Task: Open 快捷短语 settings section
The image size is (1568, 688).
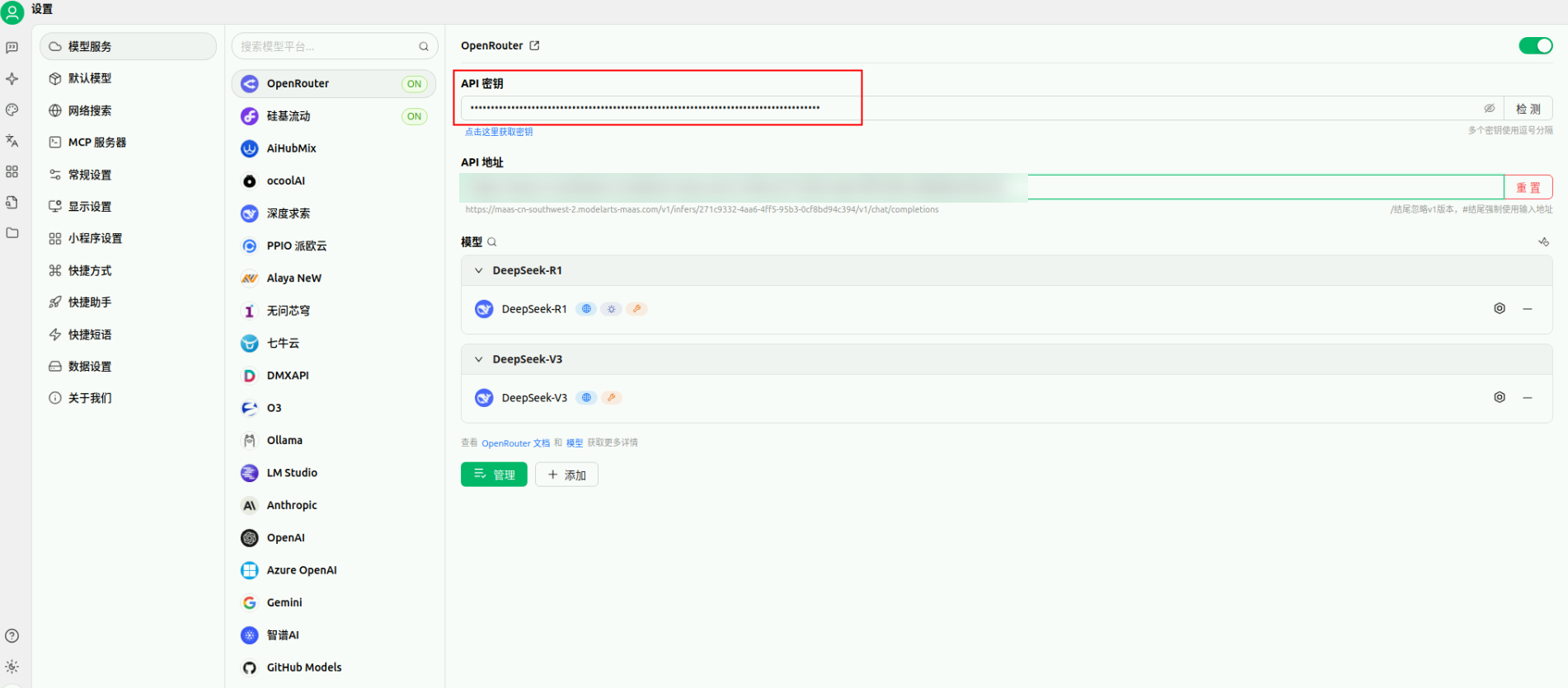Action: (128, 335)
